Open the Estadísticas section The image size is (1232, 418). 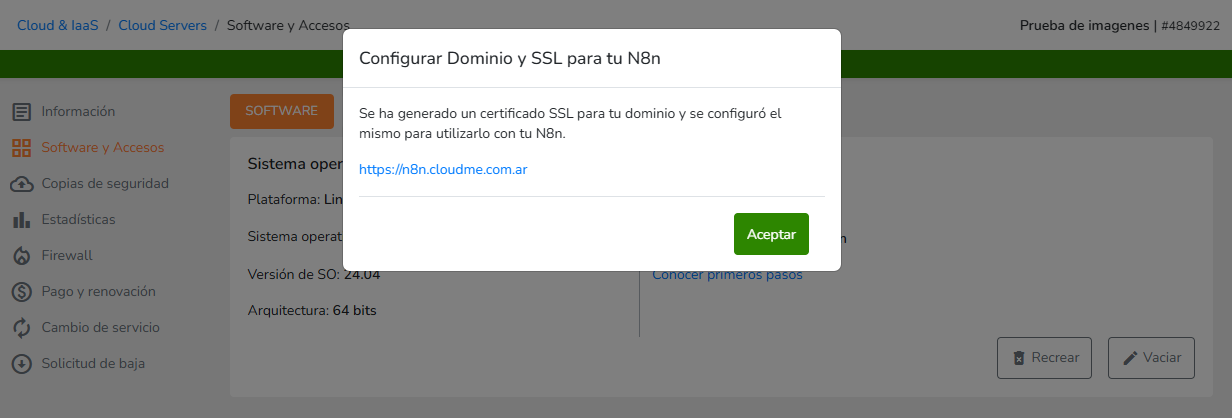click(x=78, y=219)
